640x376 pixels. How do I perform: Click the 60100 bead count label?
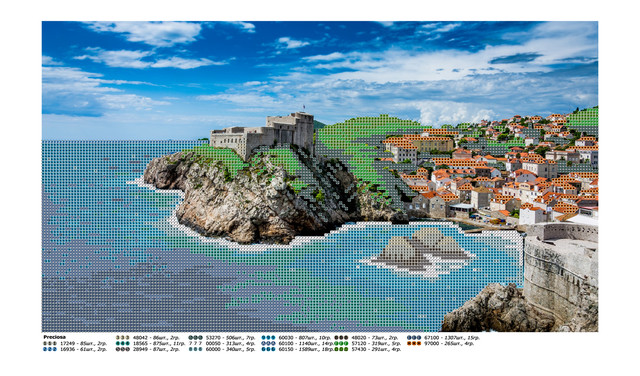pyautogui.click(x=305, y=343)
